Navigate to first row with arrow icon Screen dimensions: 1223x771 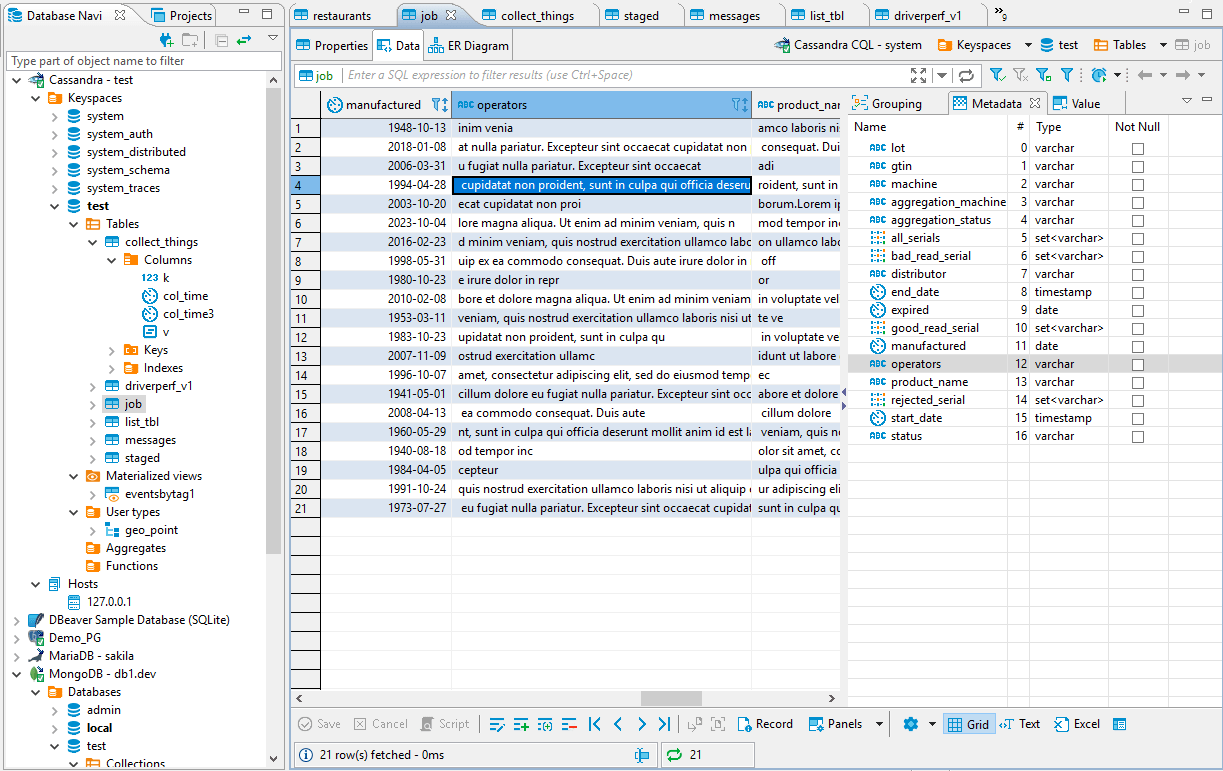click(594, 724)
